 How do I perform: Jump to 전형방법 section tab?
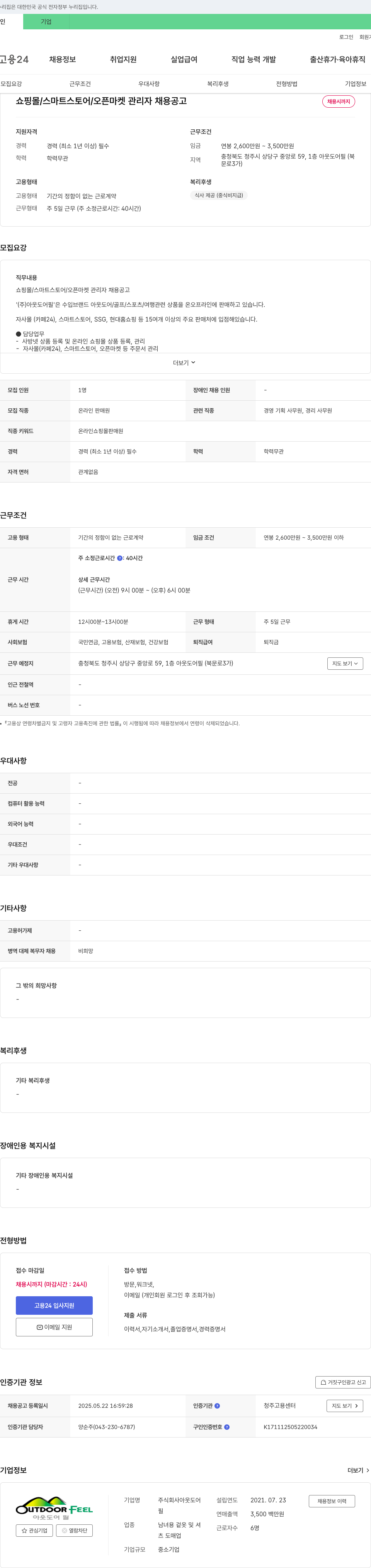pyautogui.click(x=286, y=84)
